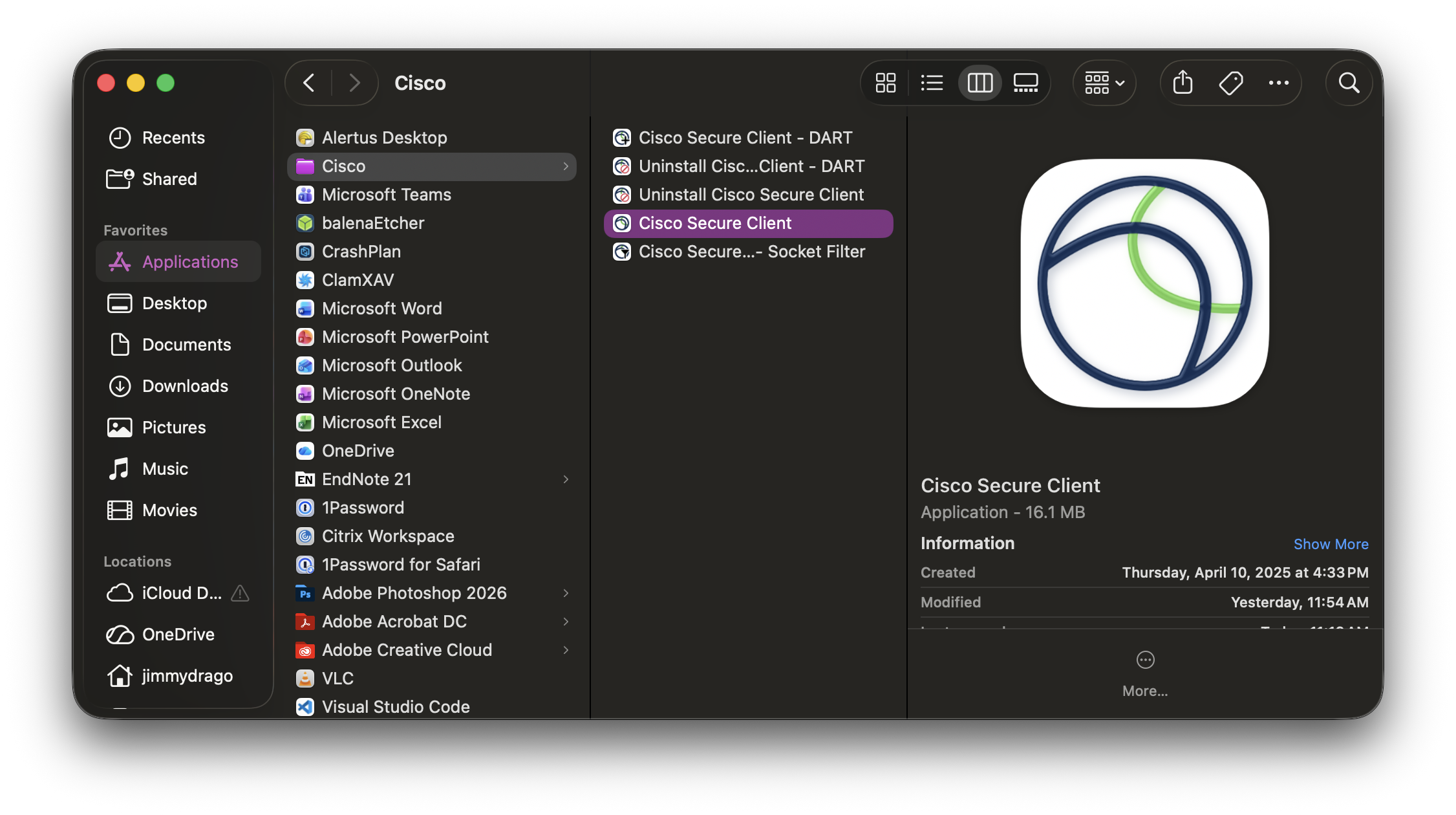Select Uninstall Cisc...Client - DART item

point(748,166)
